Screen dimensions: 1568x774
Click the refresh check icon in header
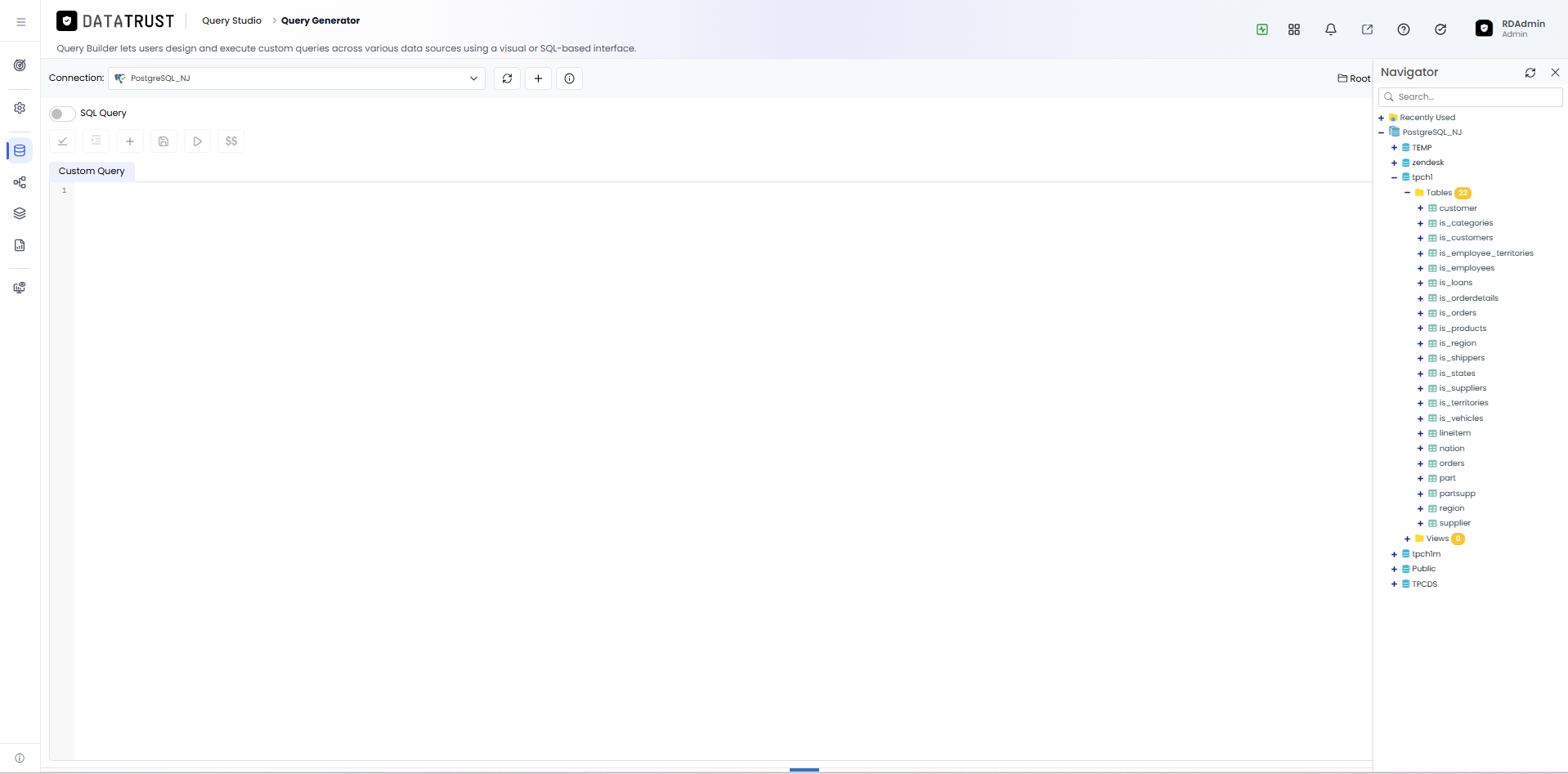point(1440,29)
